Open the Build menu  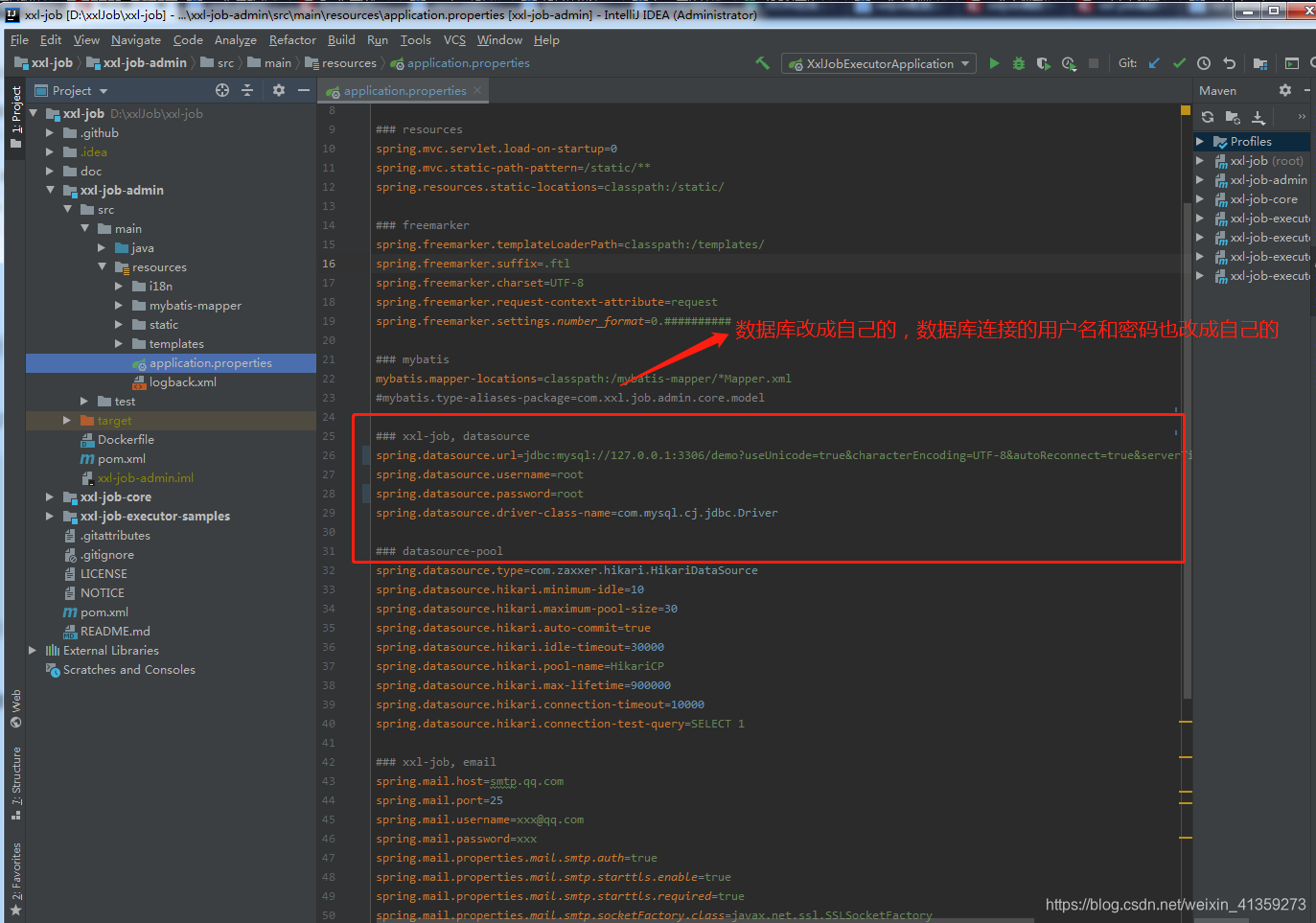(x=341, y=40)
